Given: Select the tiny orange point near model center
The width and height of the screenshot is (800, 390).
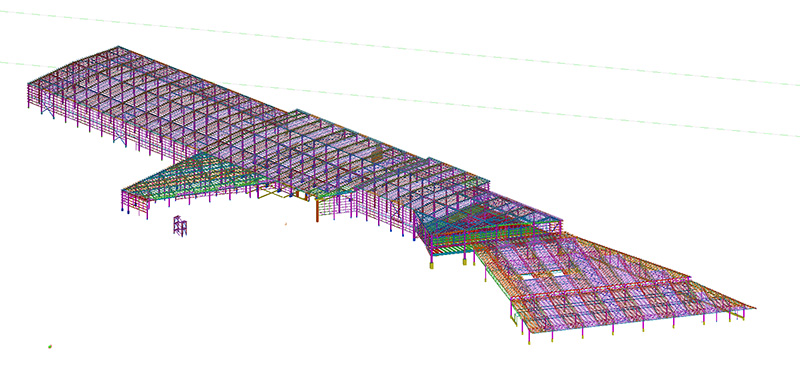Looking at the screenshot, I should [x=286, y=223].
